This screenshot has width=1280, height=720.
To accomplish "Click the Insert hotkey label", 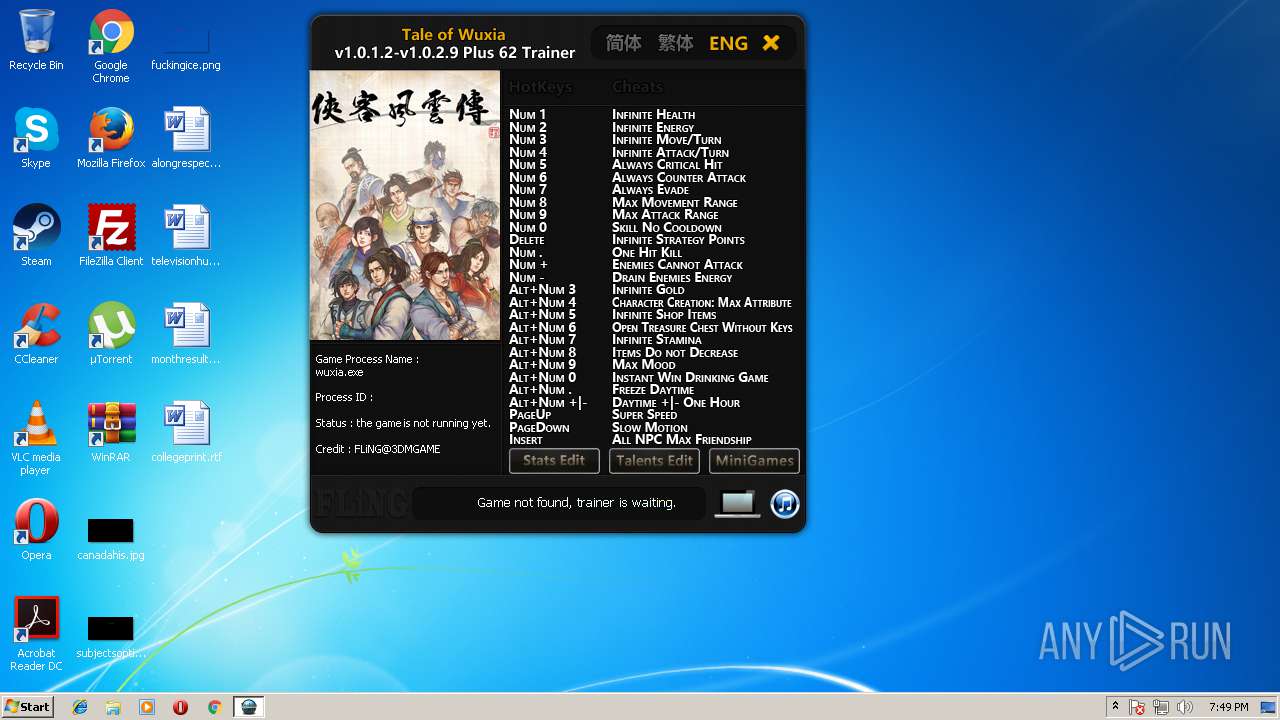I will click(x=526, y=440).
